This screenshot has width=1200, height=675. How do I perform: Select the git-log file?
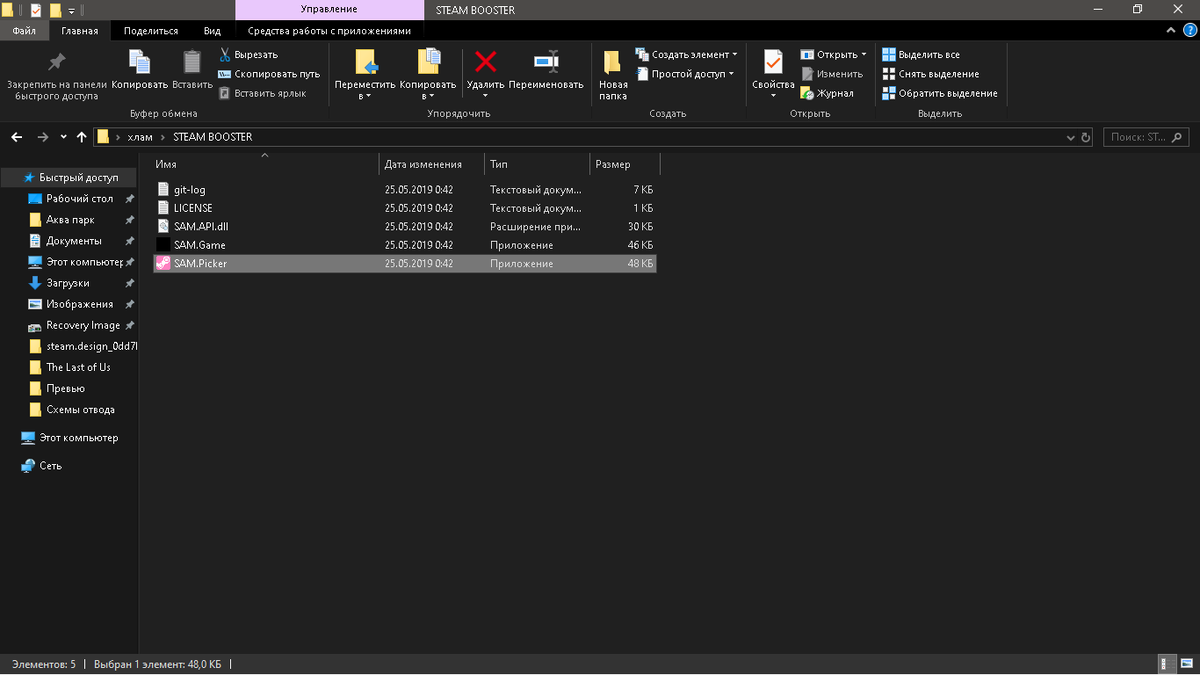(x=405, y=190)
